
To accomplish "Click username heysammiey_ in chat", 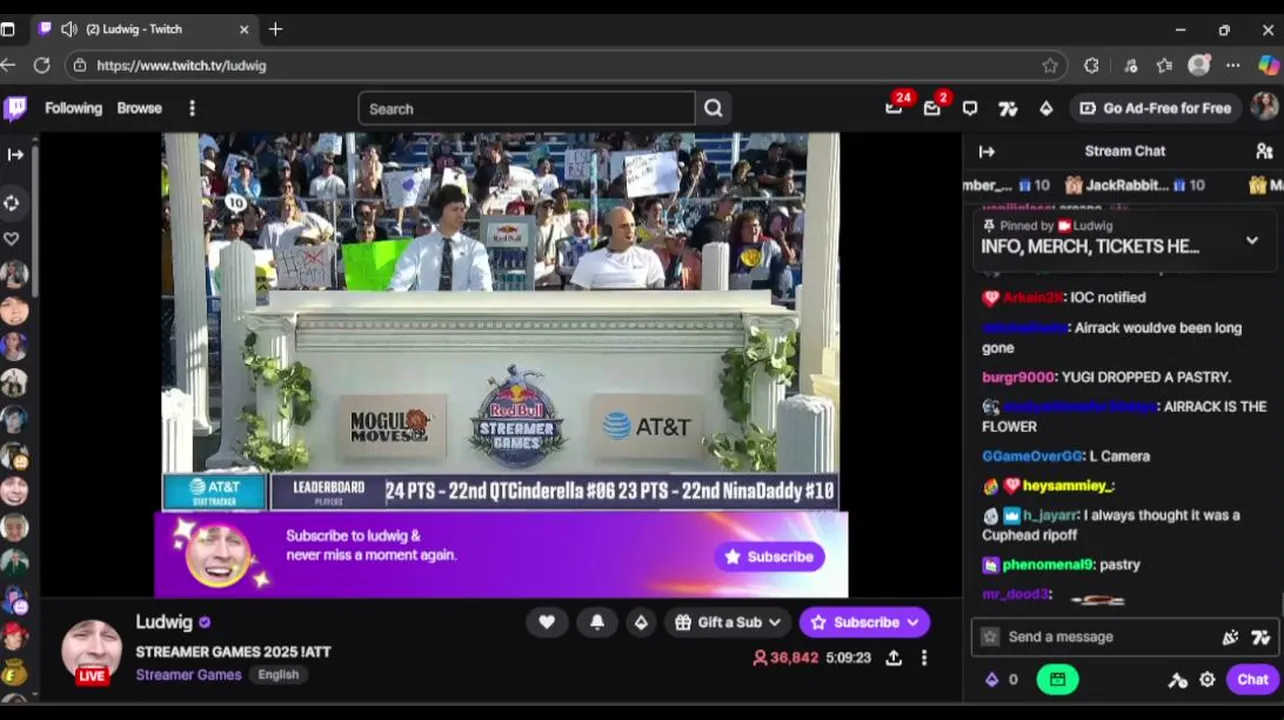I will [1066, 486].
